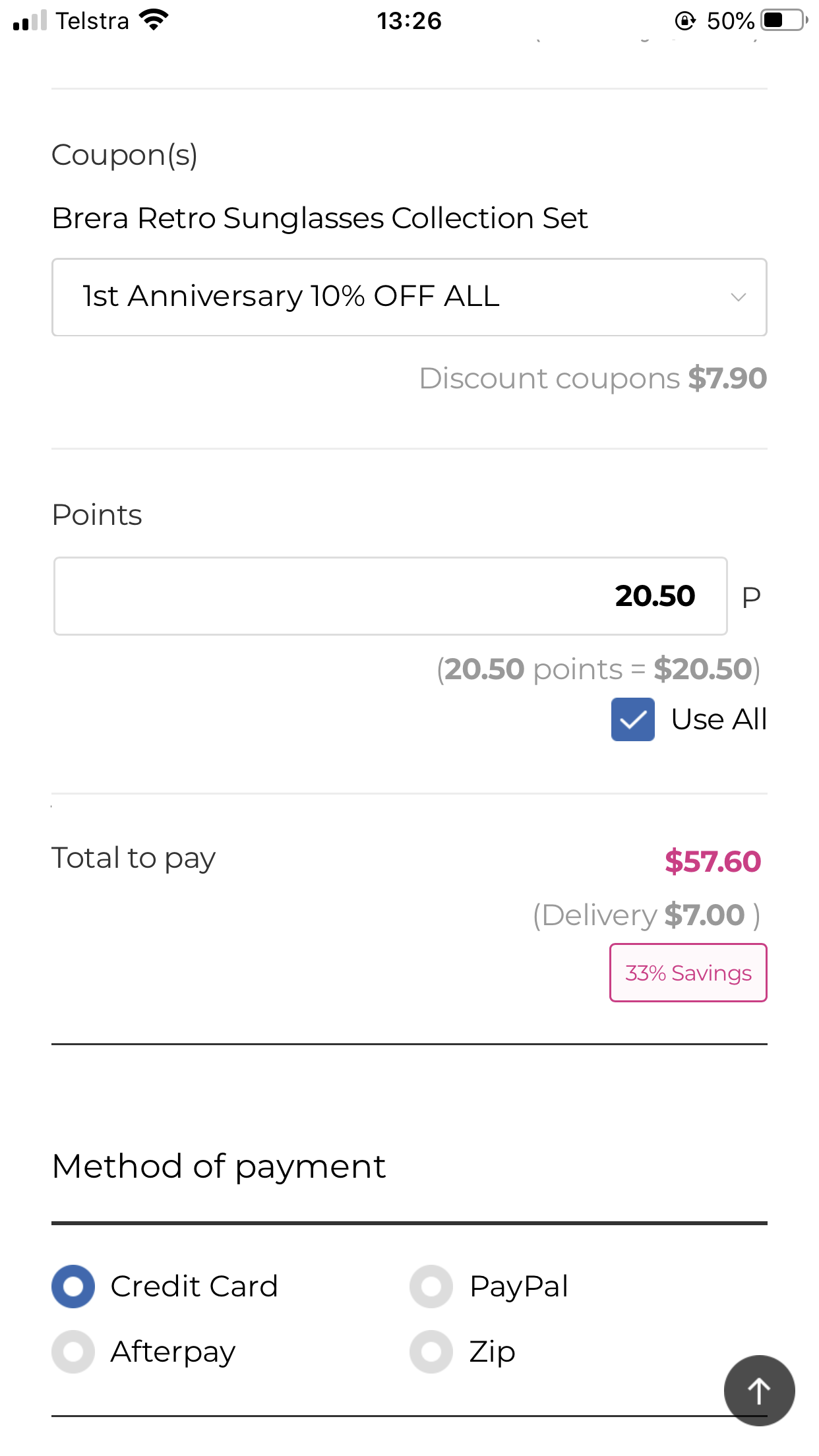The height and width of the screenshot is (1456, 819).
Task: Tap the orientation lock status icon
Action: tap(685, 21)
